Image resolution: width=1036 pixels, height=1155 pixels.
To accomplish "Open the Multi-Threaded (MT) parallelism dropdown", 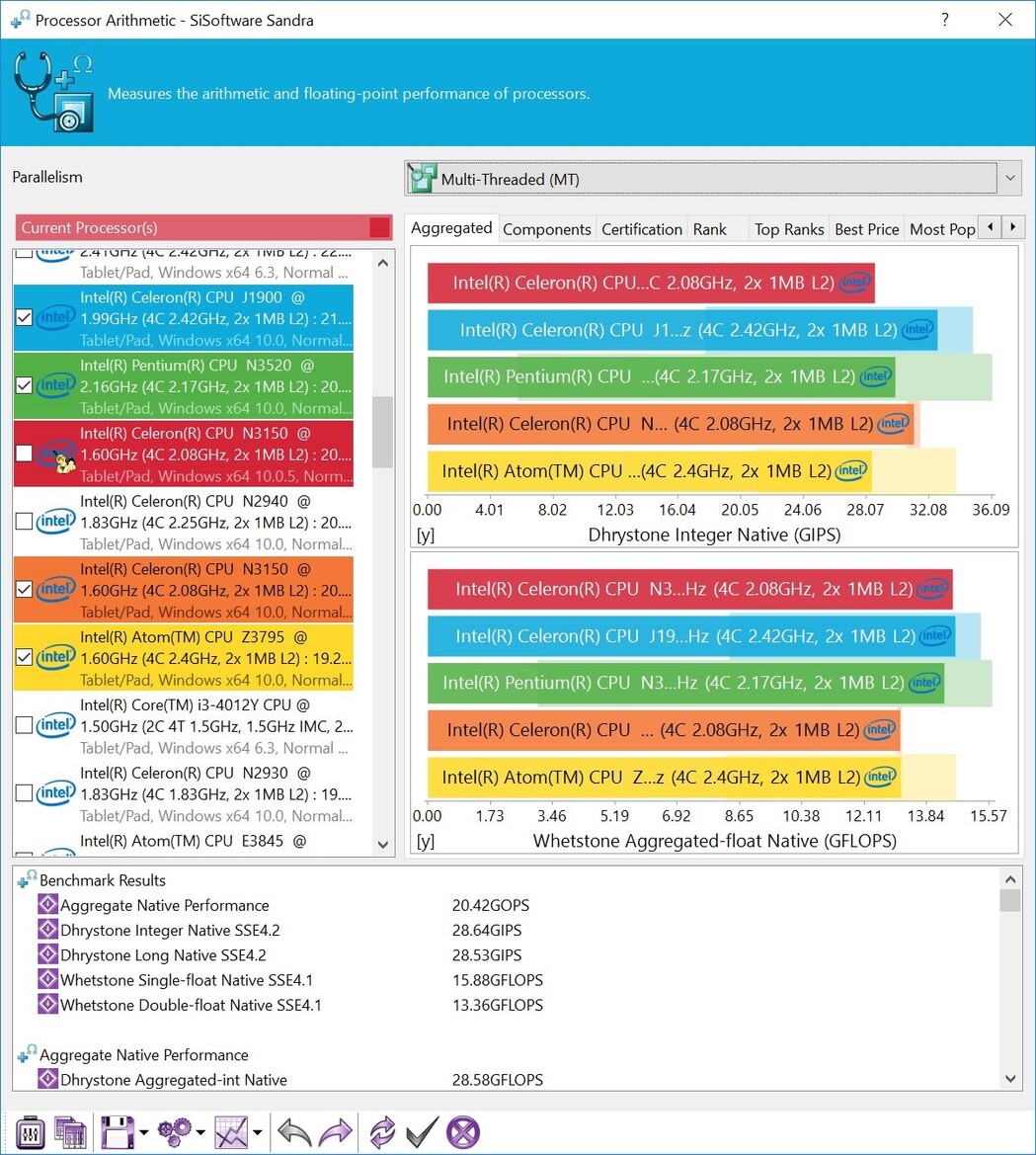I will coord(713,179).
